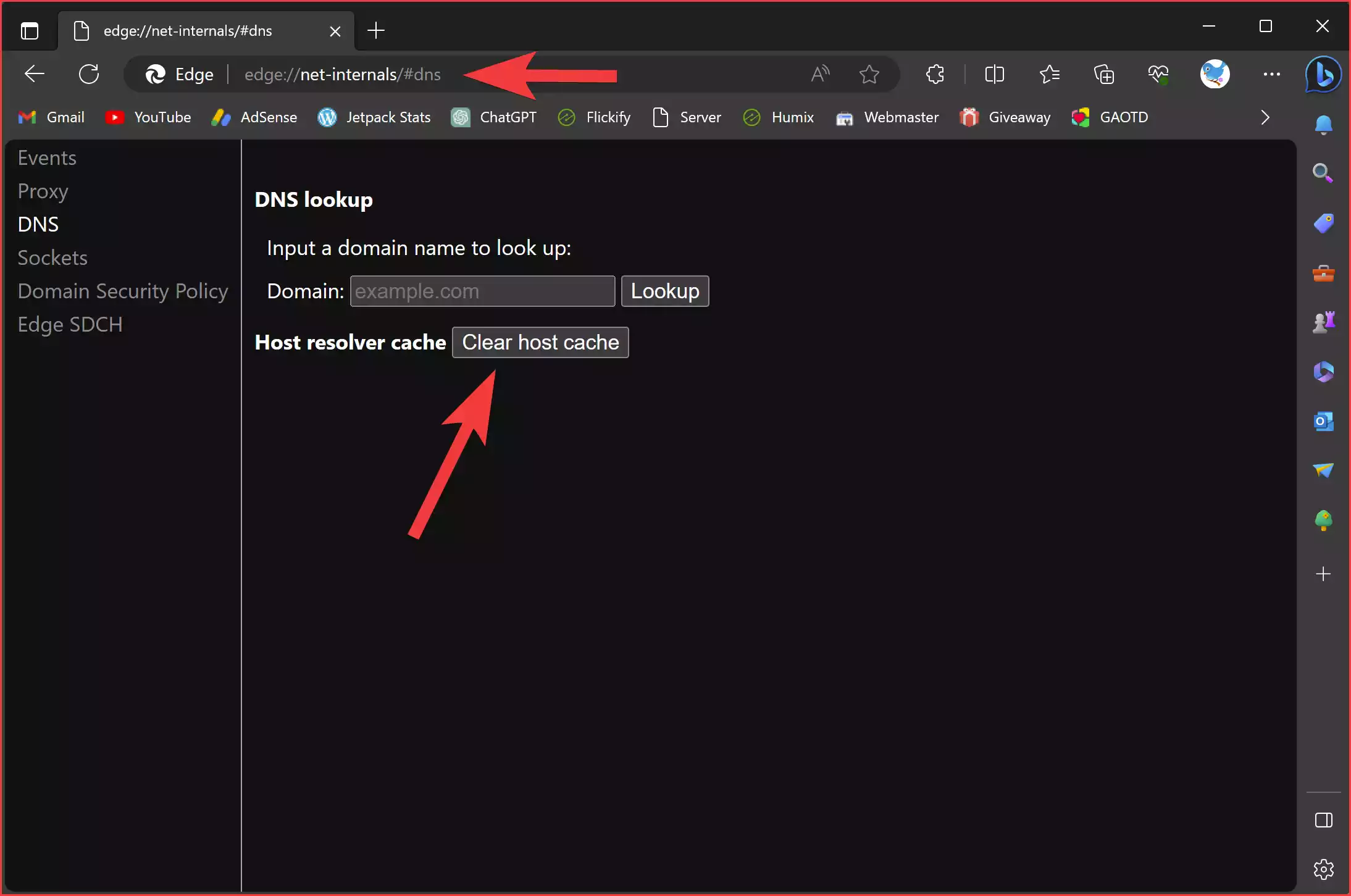Add page to favorites star

[869, 74]
